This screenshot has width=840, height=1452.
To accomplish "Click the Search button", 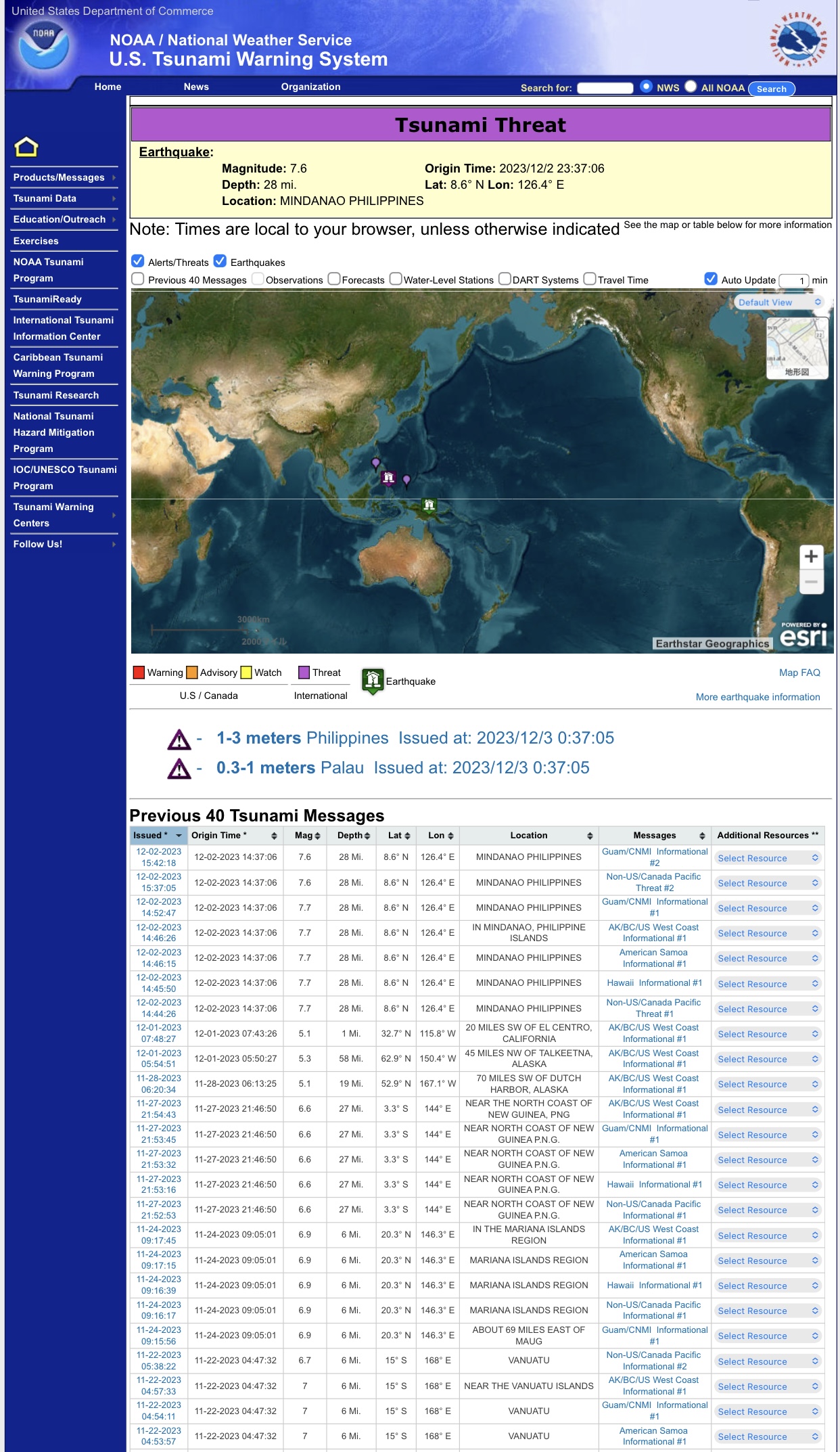I will click(772, 89).
